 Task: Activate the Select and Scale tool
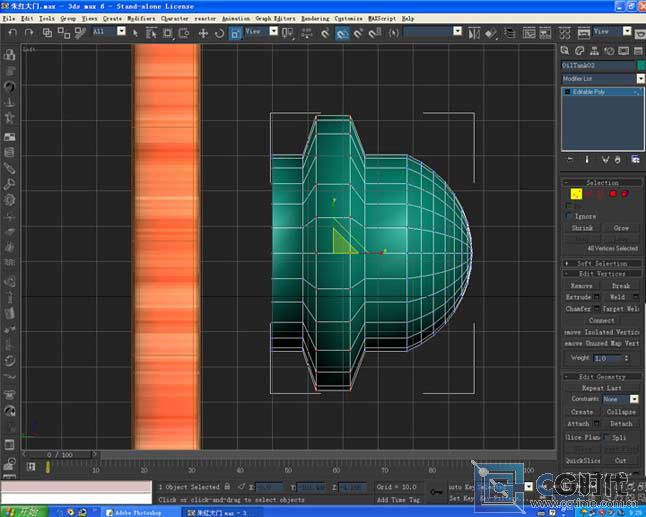pos(235,33)
